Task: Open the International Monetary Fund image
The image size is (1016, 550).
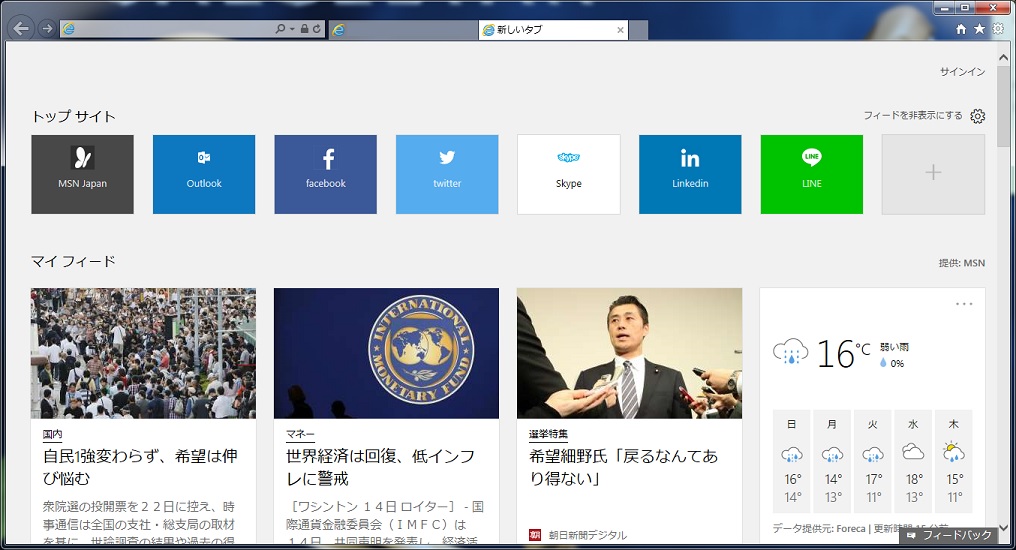Action: (386, 353)
